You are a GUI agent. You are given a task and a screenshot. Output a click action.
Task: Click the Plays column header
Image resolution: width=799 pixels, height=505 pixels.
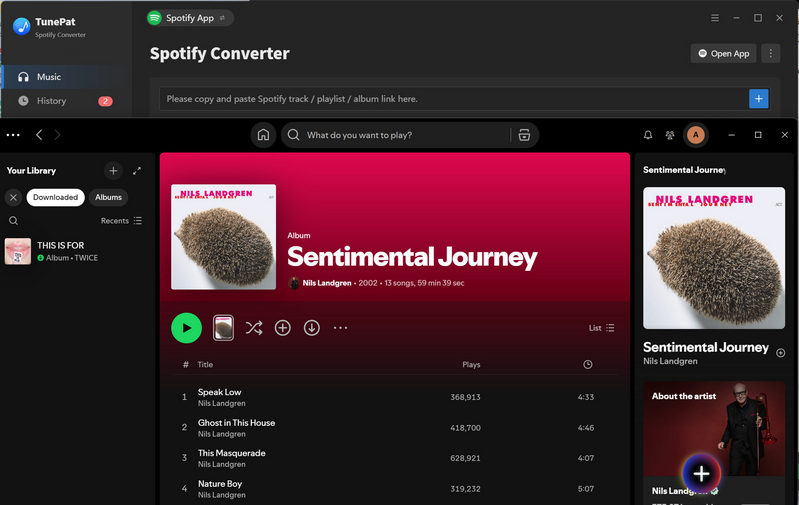pyautogui.click(x=471, y=364)
